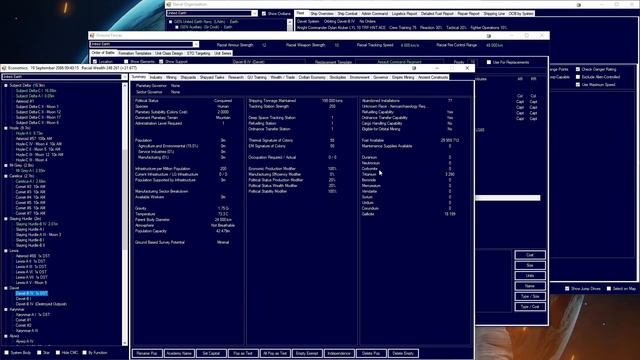Viewport: 640px width, 360px height.
Task: Switch to the Environment tab
Action: point(360,77)
